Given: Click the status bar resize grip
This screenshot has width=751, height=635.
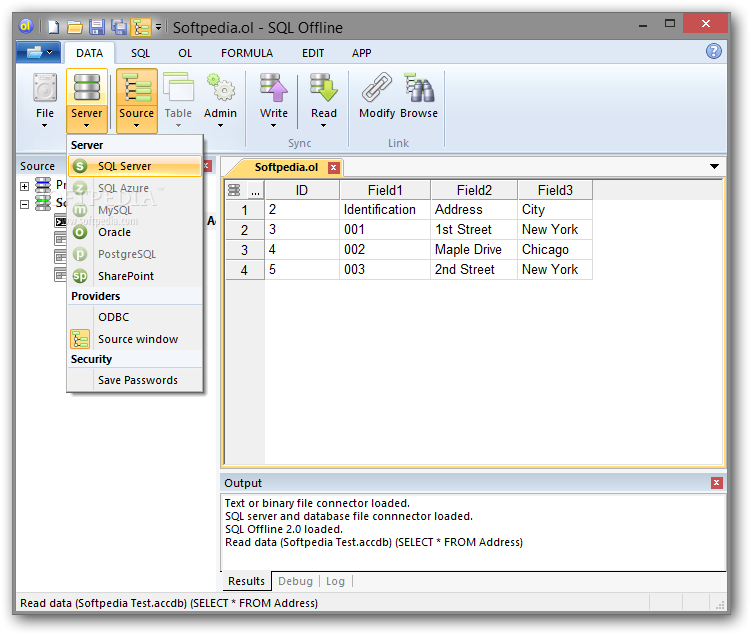Looking at the screenshot, I should 719,604.
